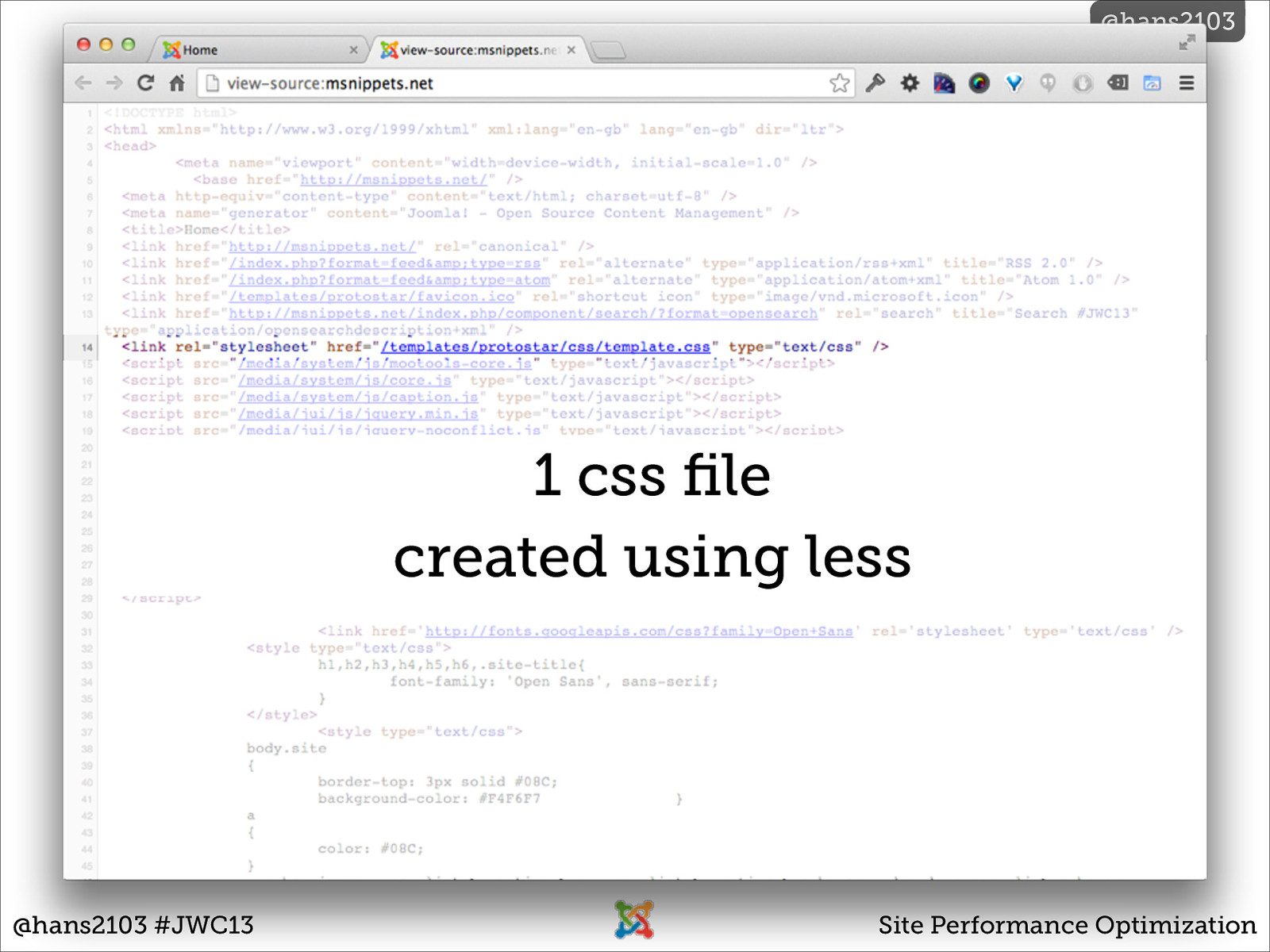1270x952 pixels.
Task: Switch to the Home tab
Action: click(258, 50)
